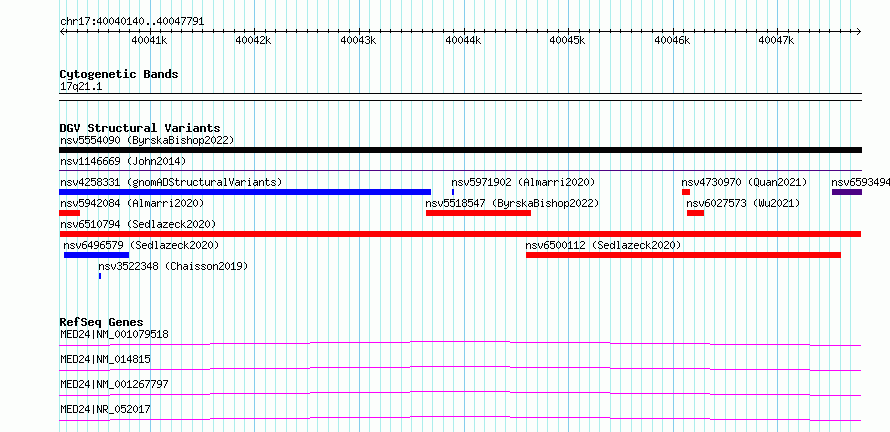Click the long red nsv6510794 variant bar
The width and height of the screenshot is (890, 432).
460,234
